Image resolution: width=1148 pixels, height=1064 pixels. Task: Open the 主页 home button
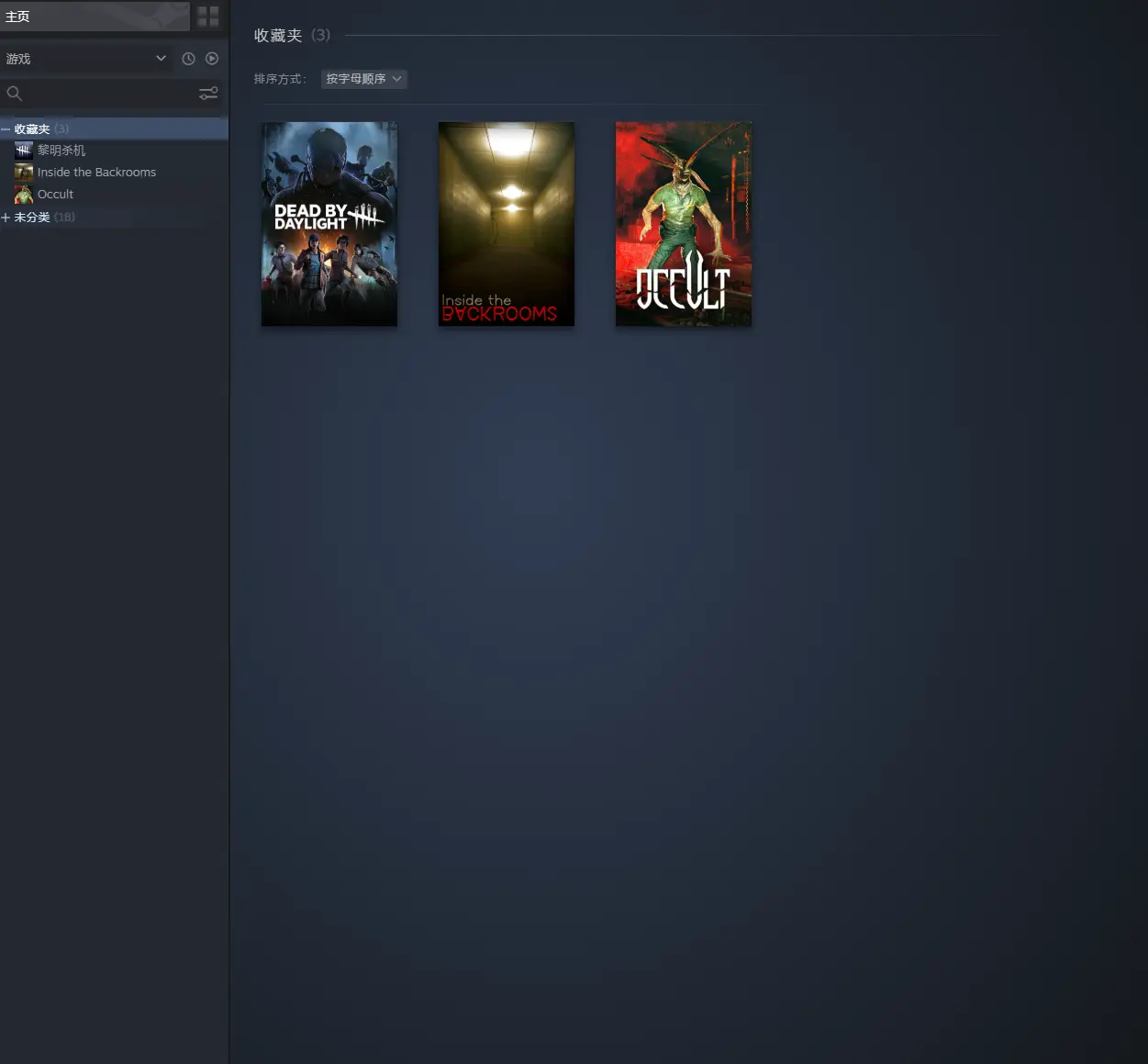[x=95, y=17]
